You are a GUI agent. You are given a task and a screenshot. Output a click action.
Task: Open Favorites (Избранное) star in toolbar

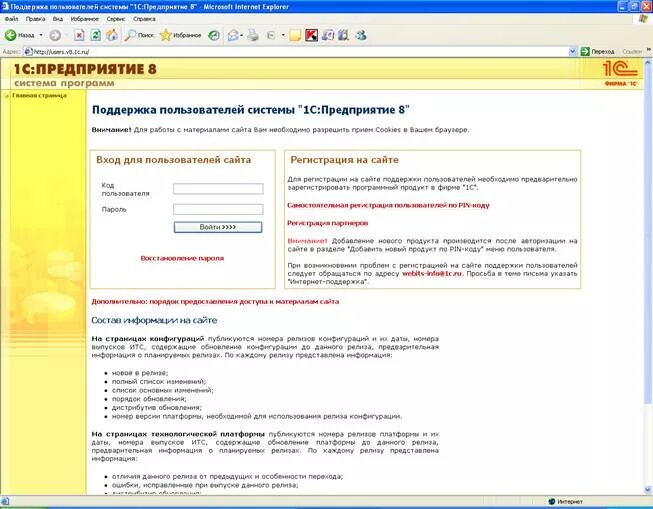coord(181,35)
